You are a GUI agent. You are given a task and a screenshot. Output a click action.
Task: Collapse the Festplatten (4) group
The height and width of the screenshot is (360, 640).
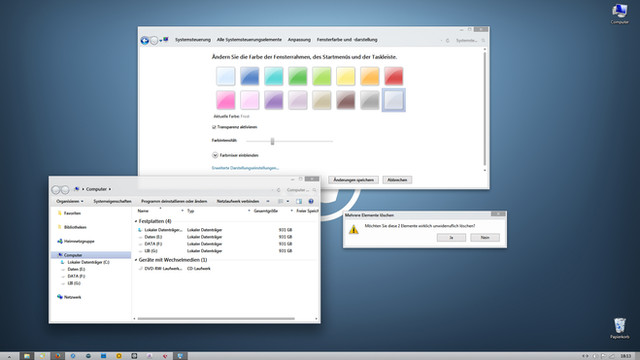(x=136, y=221)
